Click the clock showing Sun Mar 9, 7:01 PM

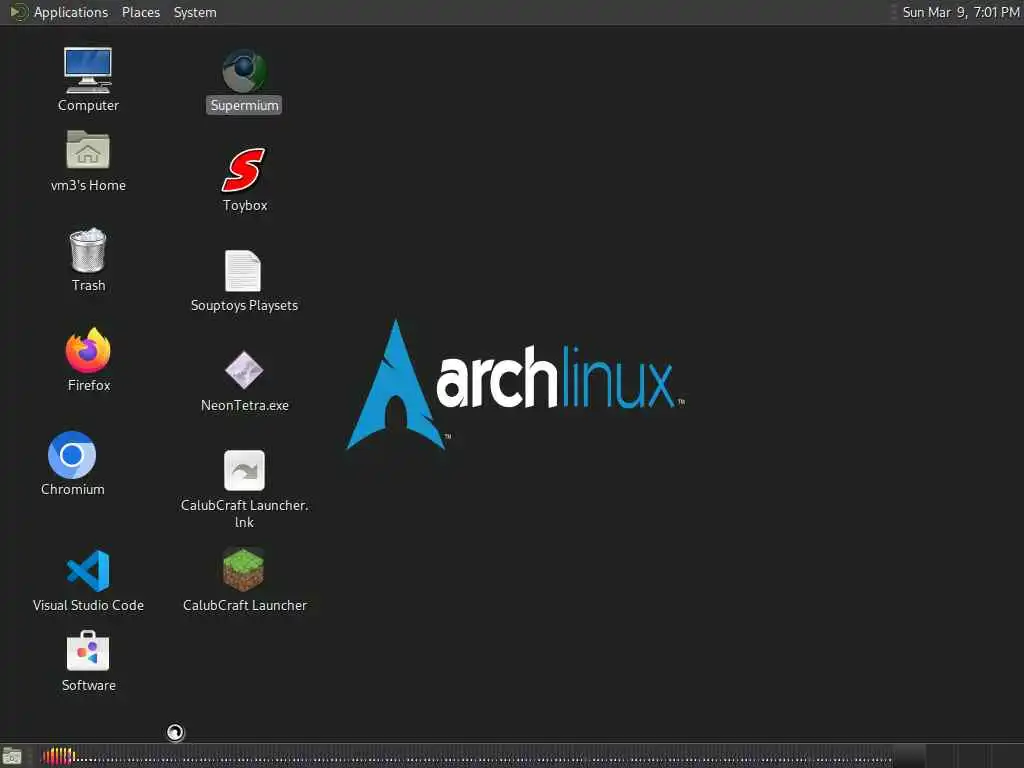tap(961, 12)
